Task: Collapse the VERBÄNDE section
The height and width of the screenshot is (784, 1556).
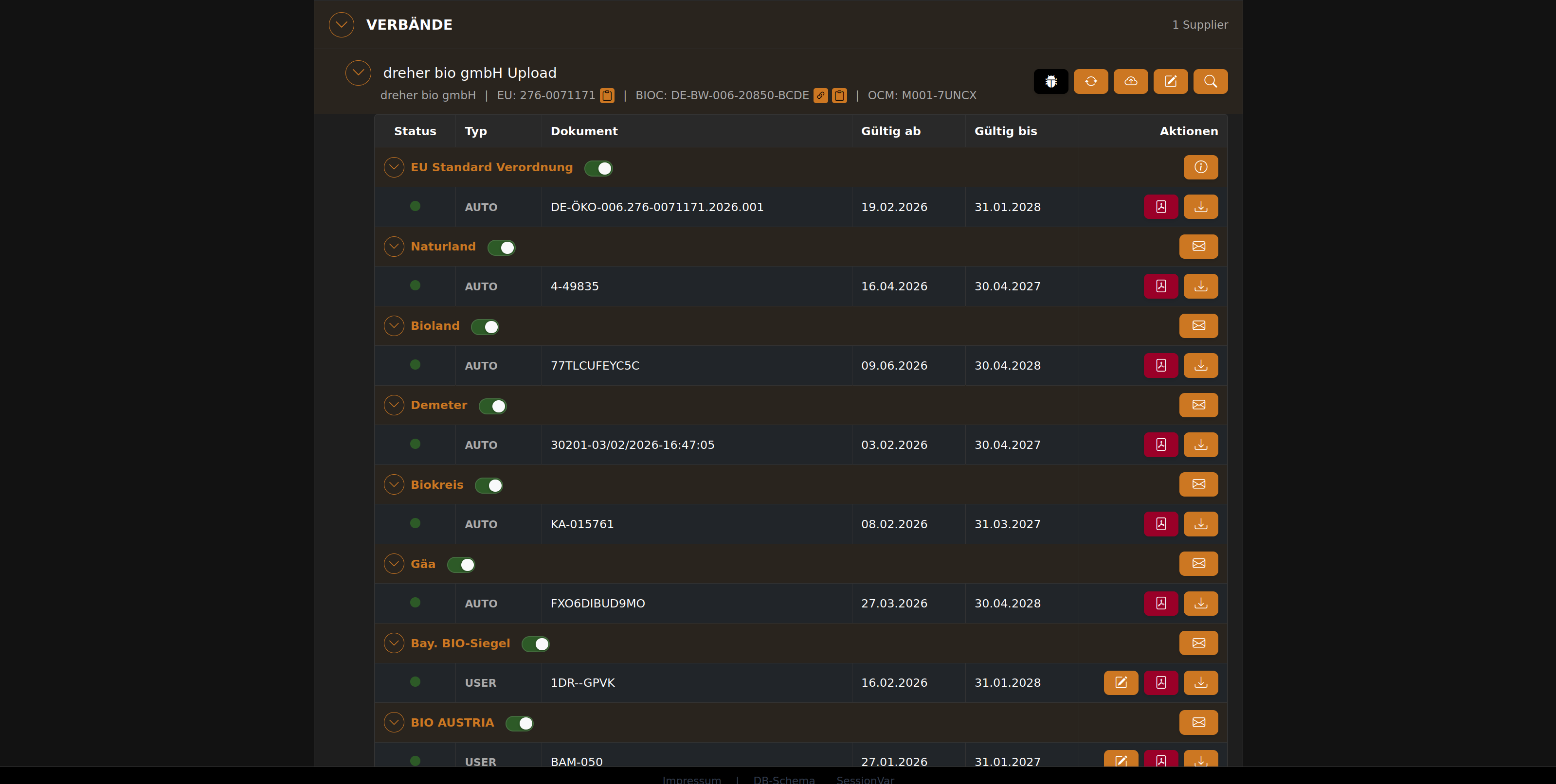Action: 341,25
